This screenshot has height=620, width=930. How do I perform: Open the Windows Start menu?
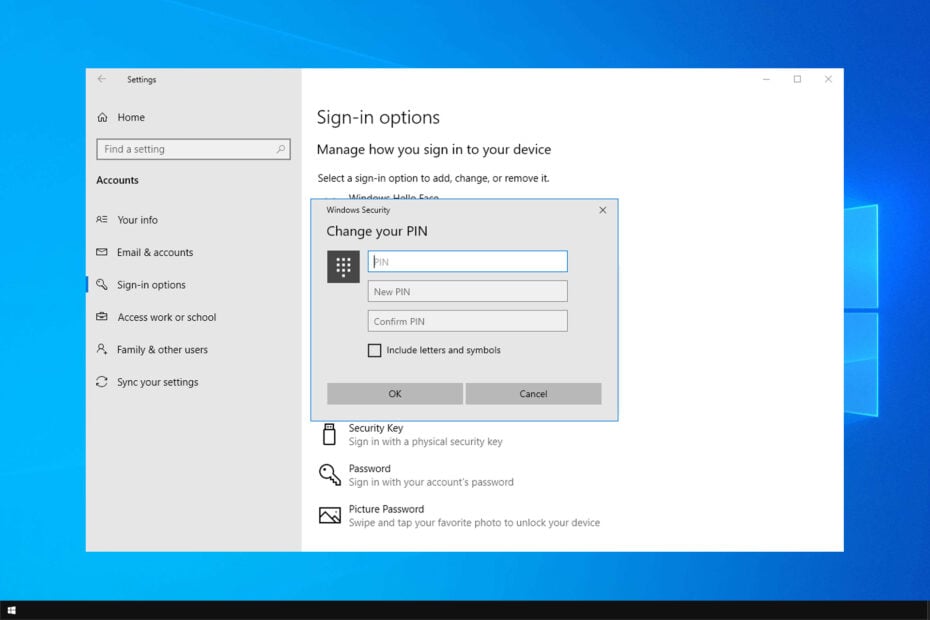(14, 607)
